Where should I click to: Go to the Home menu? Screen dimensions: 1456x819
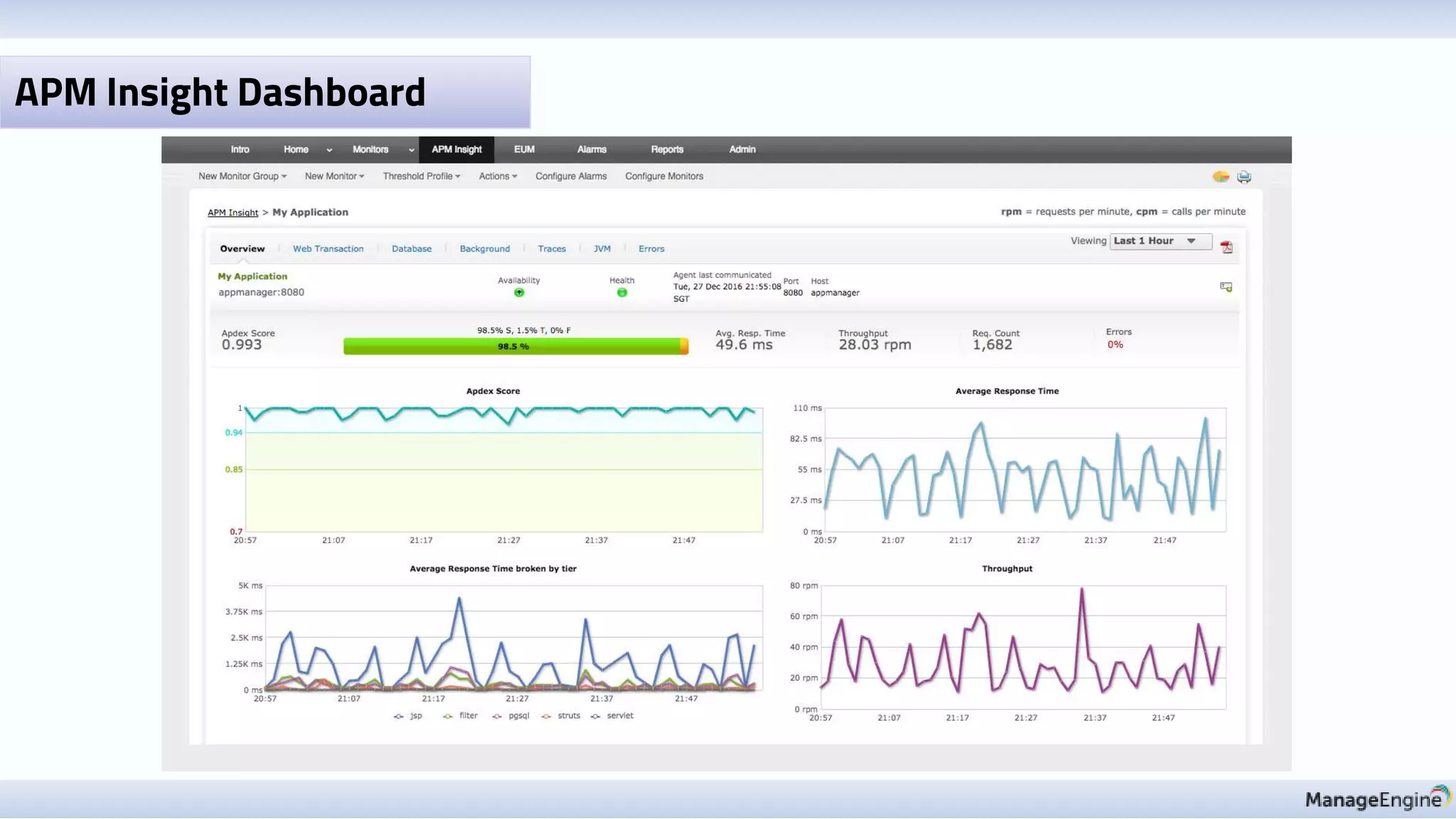pyautogui.click(x=296, y=149)
